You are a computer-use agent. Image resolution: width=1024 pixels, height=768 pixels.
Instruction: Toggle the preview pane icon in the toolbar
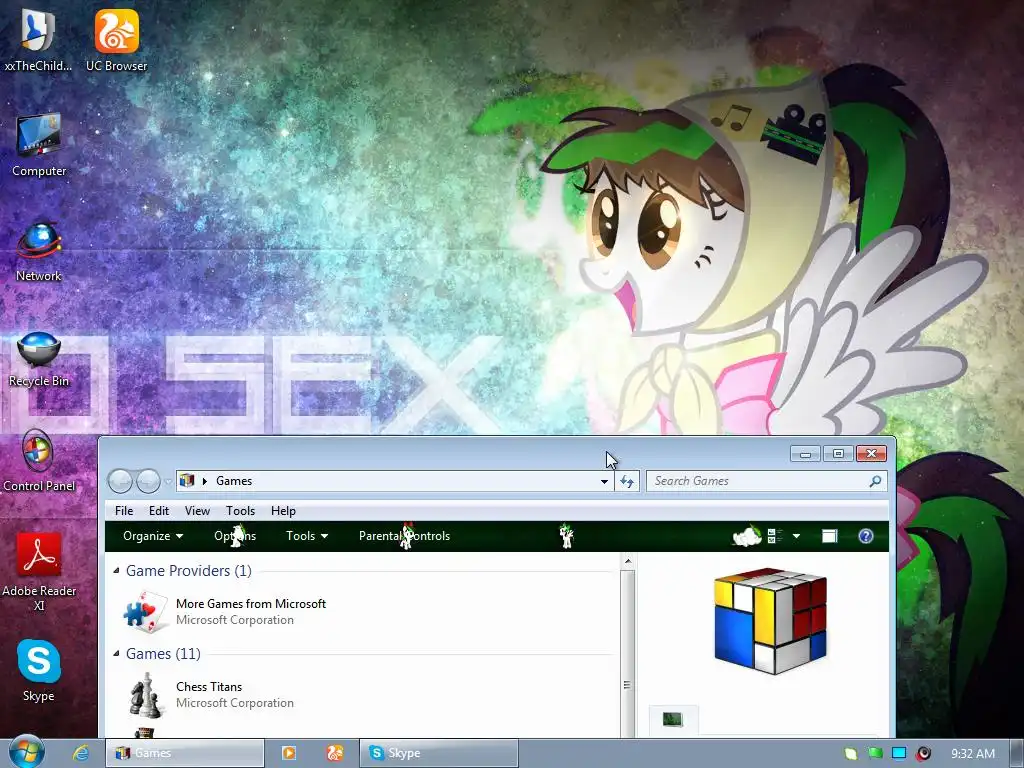pos(829,536)
